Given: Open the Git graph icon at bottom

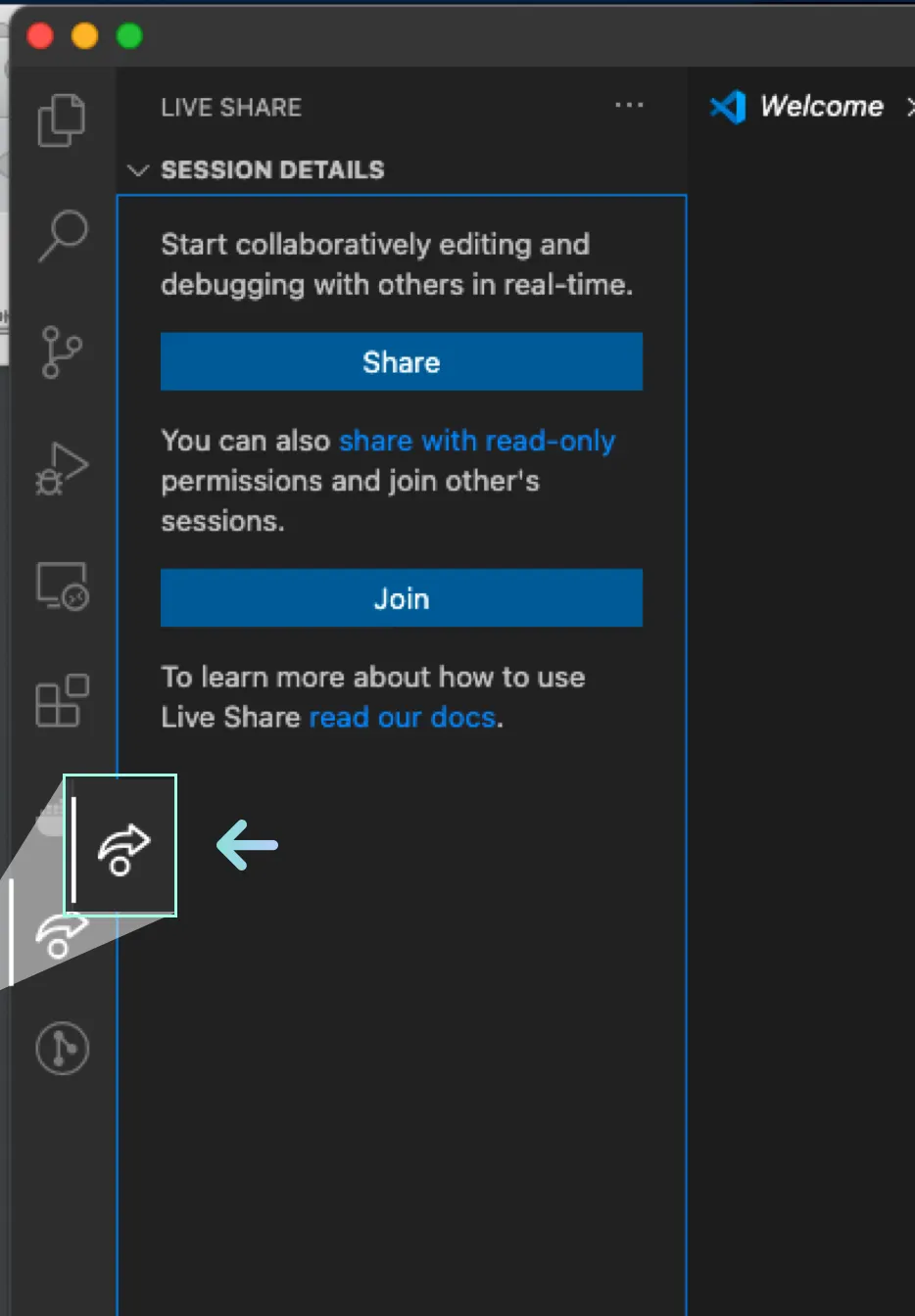Looking at the screenshot, I should pyautogui.click(x=62, y=1049).
